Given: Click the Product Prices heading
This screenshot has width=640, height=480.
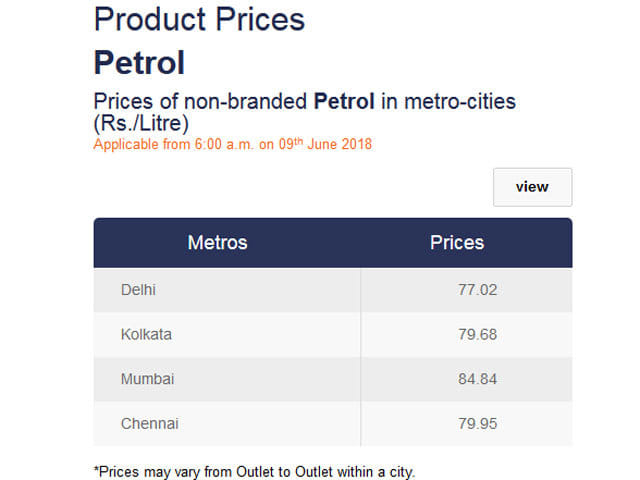Looking at the screenshot, I should tap(199, 19).
